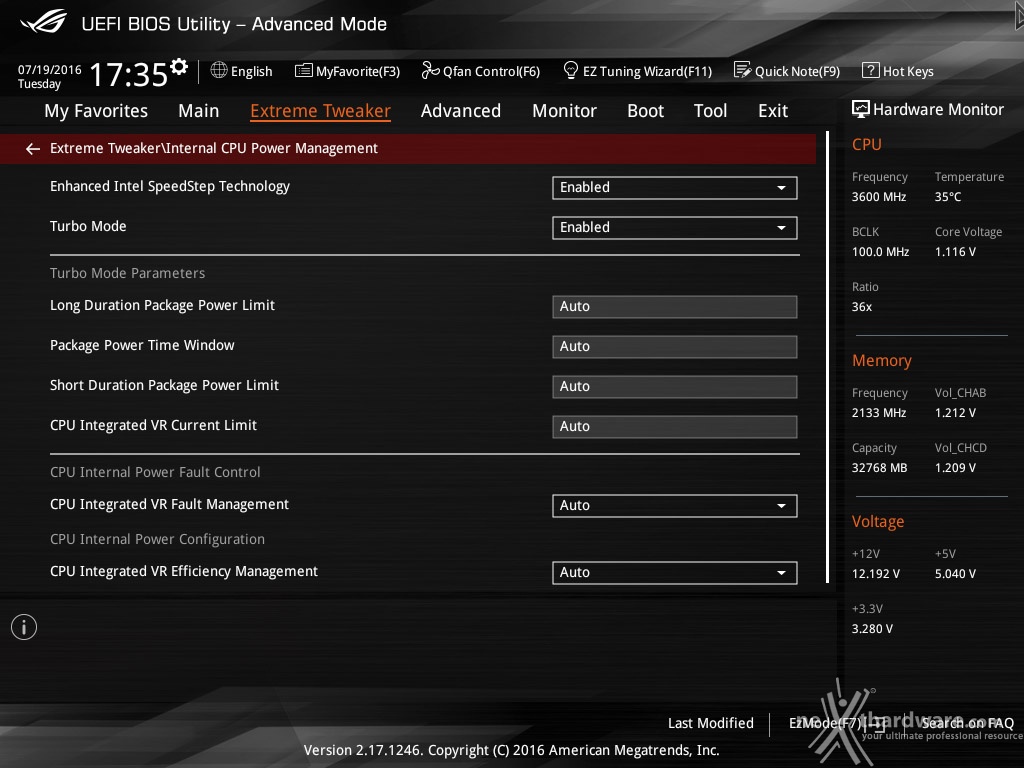Click Long Duration Package Power Limit field
Viewport: 1024px width, 768px height.
click(x=675, y=307)
